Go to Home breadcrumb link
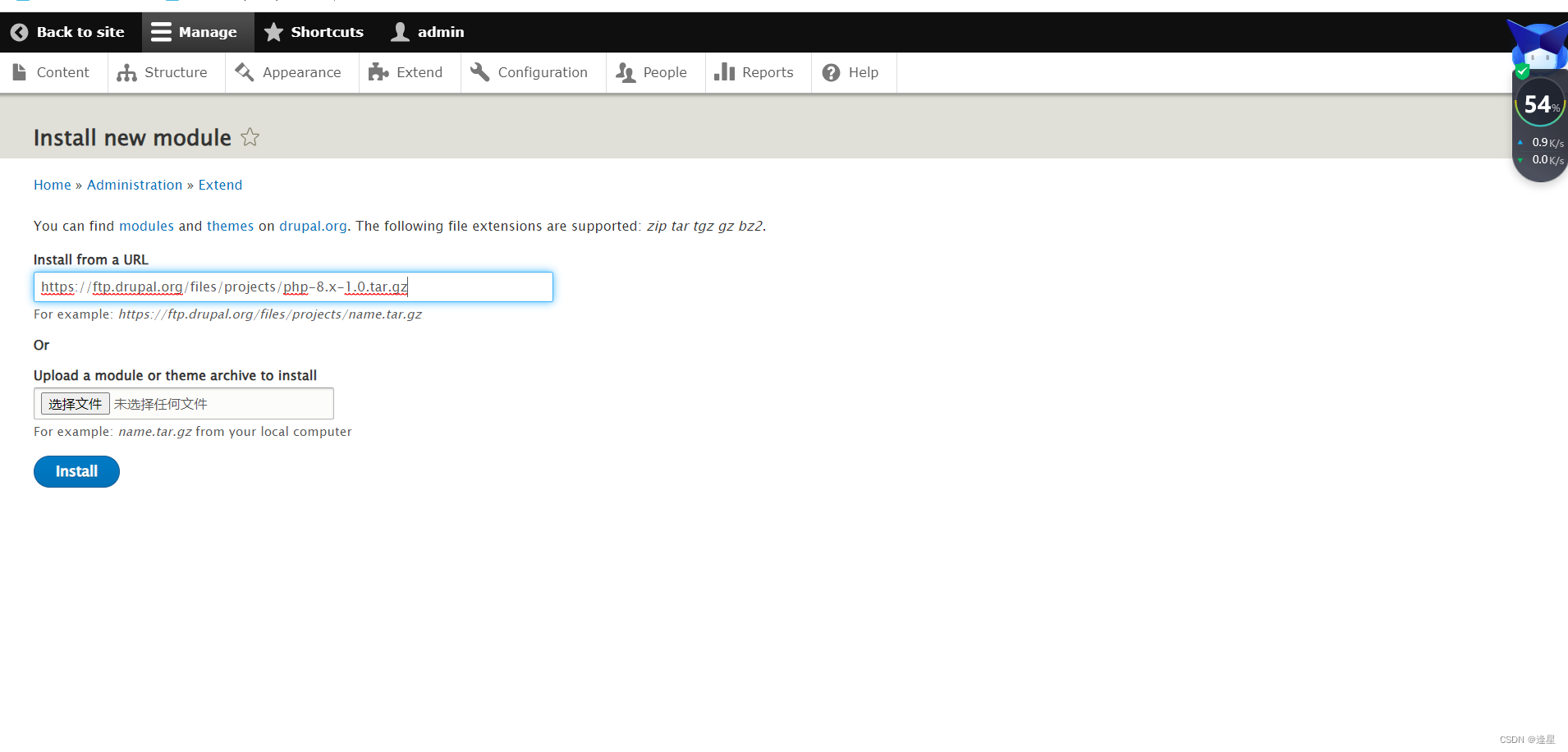This screenshot has width=1568, height=752. click(53, 185)
